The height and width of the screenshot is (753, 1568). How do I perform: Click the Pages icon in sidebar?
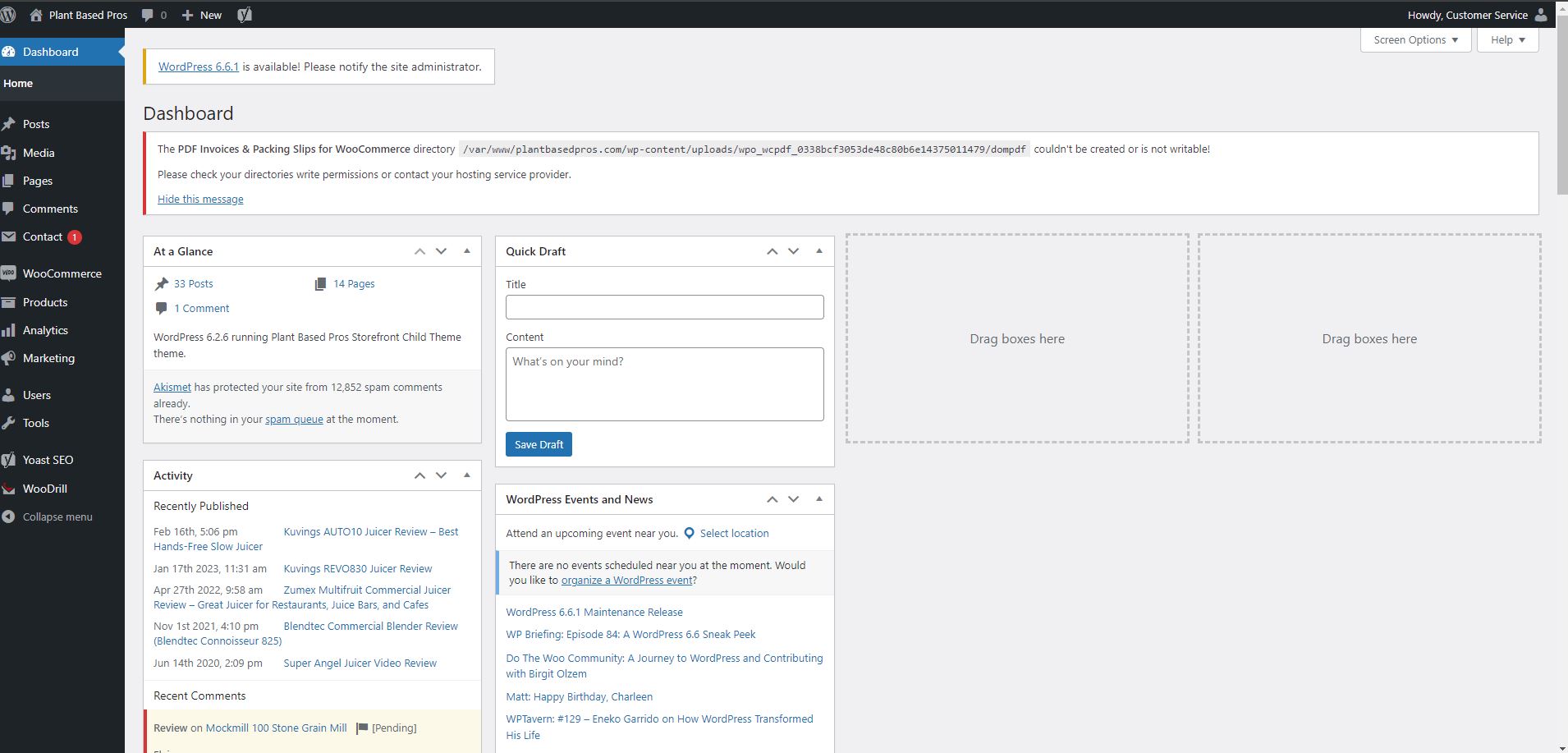coord(9,181)
